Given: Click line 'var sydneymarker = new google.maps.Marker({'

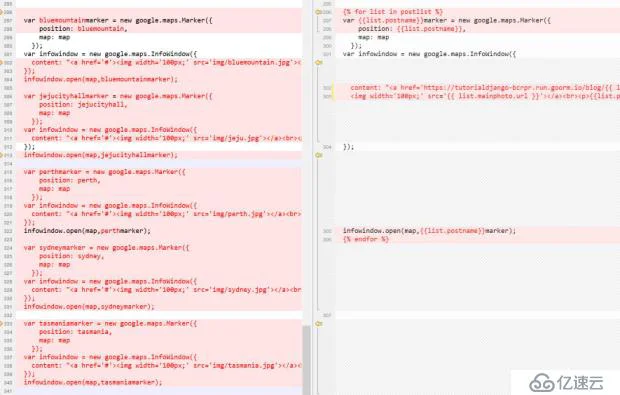Looking at the screenshot, I should coord(106,248).
